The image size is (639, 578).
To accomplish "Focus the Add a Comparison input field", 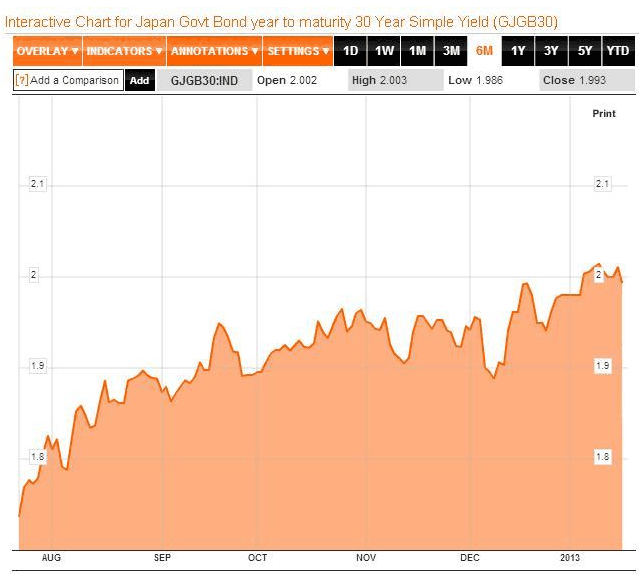I will [74, 80].
